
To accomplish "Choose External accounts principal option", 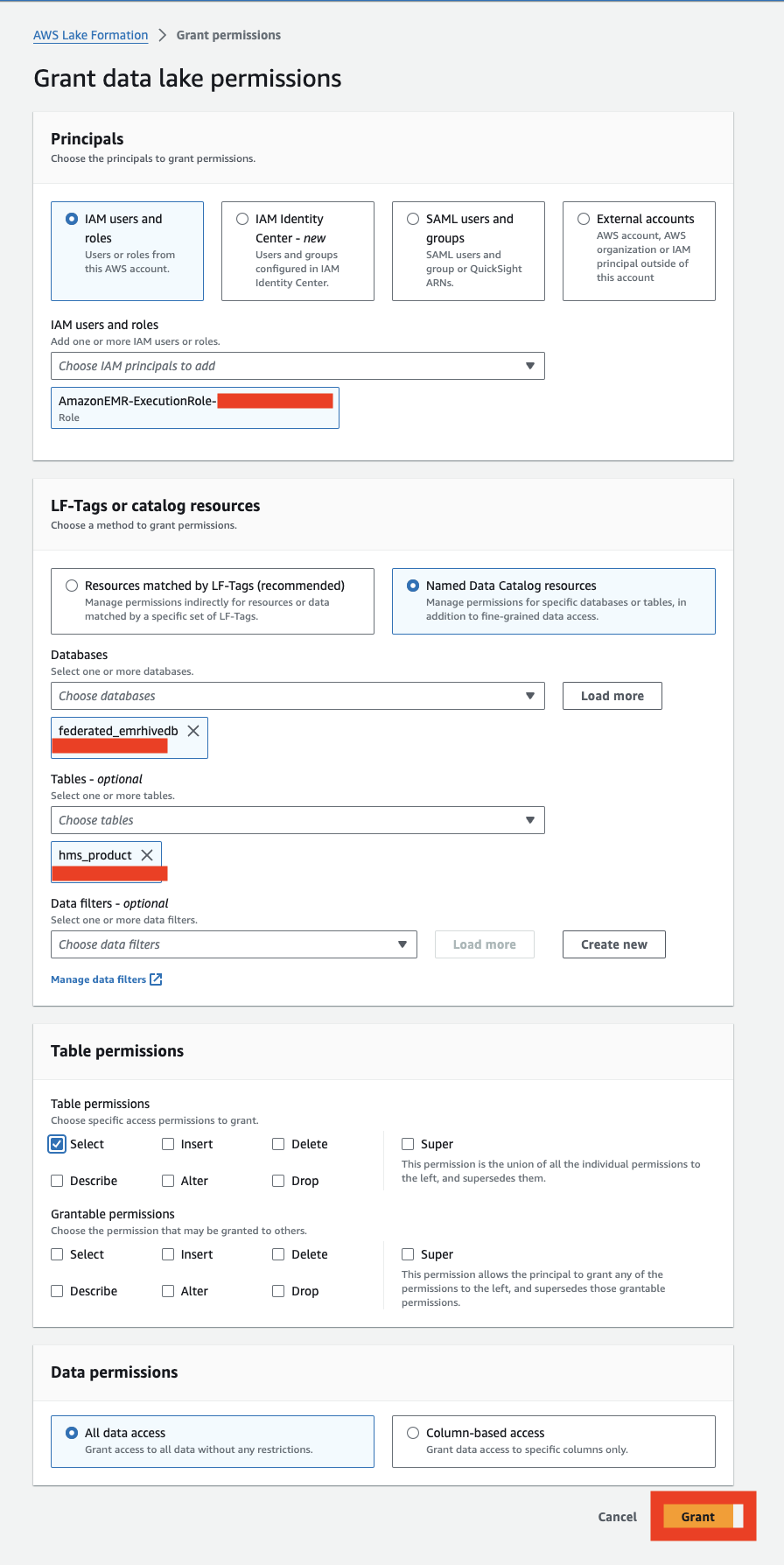I will point(584,219).
